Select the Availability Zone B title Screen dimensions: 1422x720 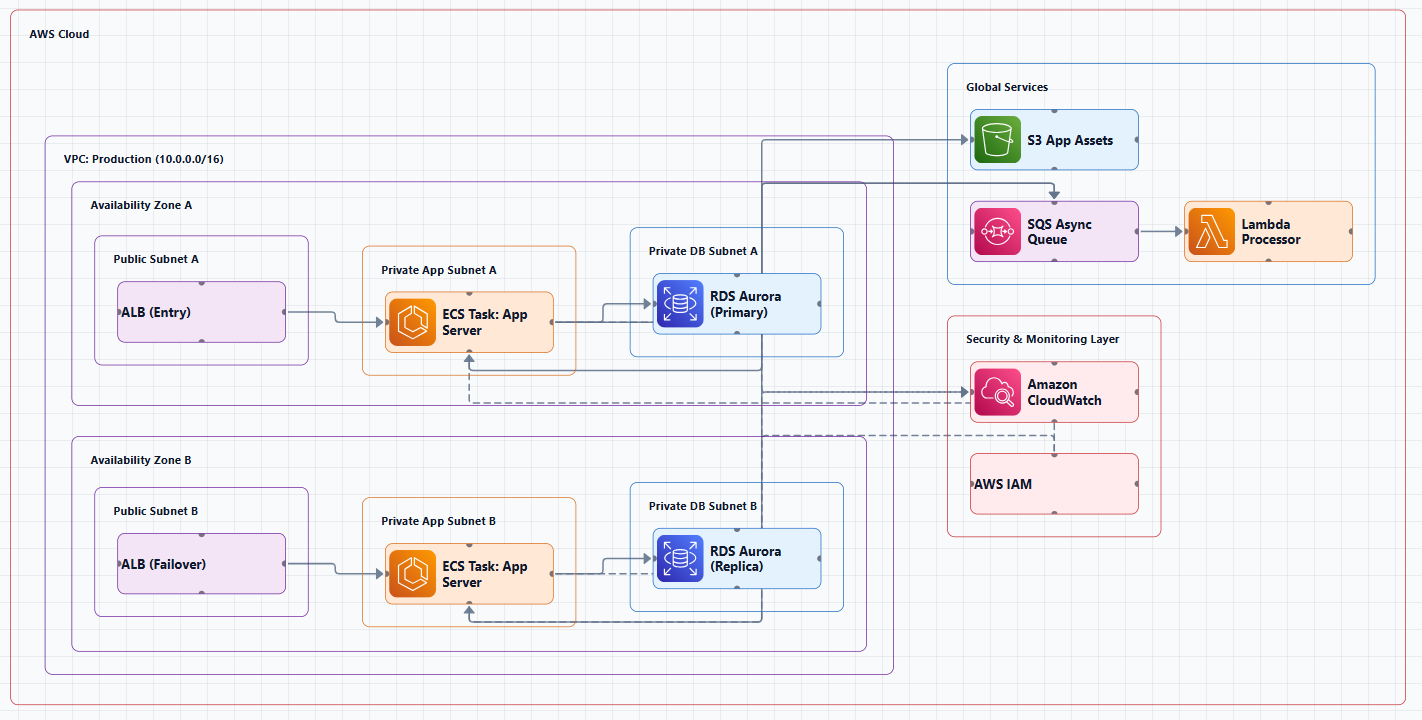click(x=141, y=460)
